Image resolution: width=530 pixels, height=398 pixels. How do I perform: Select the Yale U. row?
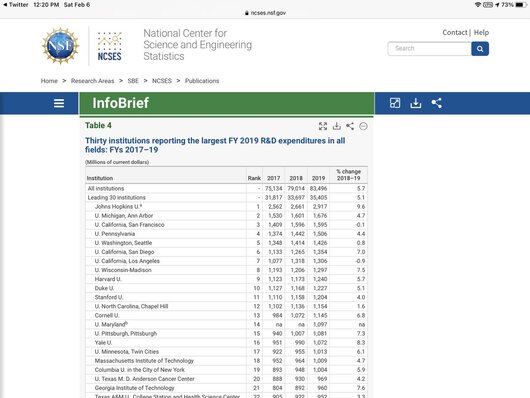click(x=226, y=343)
